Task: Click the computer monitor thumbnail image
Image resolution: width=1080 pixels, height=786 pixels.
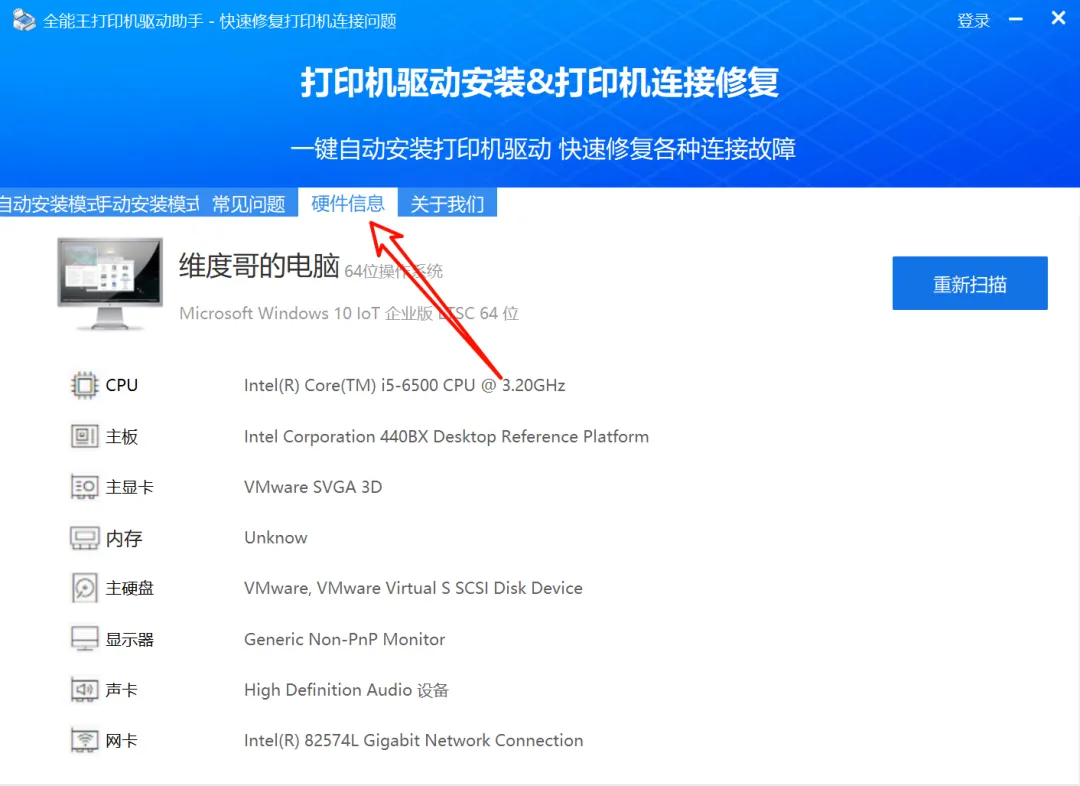Action: click(x=110, y=285)
